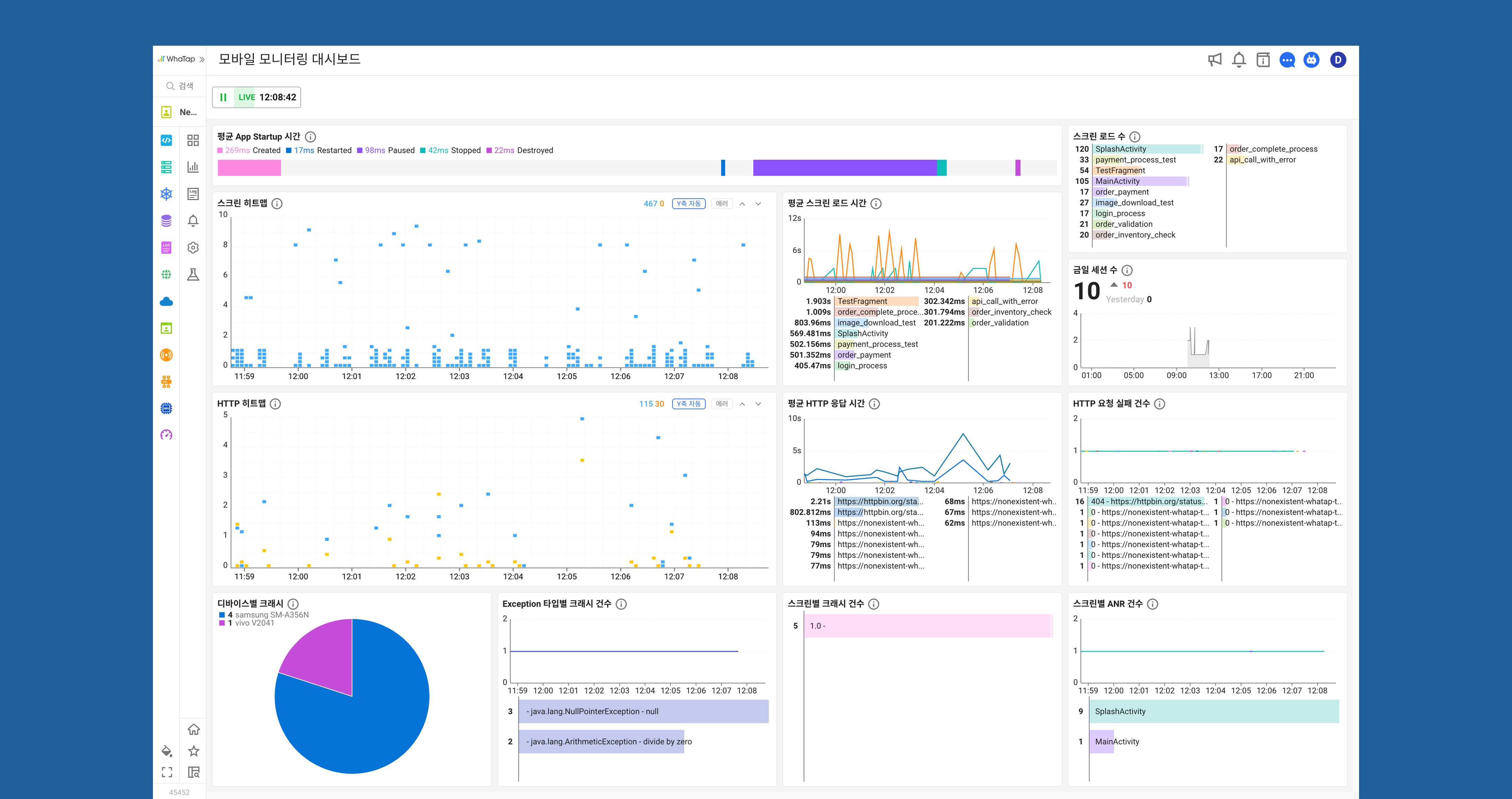Click the blue chat bubble support icon
The image size is (1512, 799).
tap(1287, 60)
